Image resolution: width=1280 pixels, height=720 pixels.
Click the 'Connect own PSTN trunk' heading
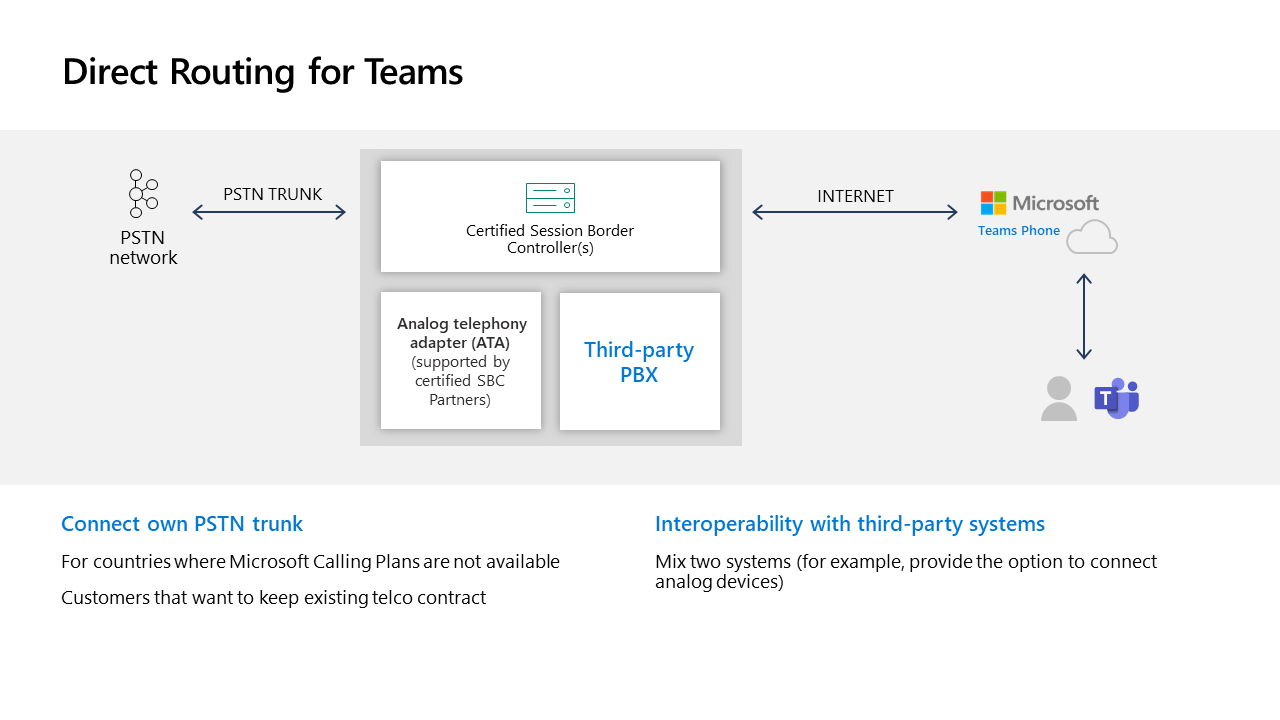pos(182,524)
